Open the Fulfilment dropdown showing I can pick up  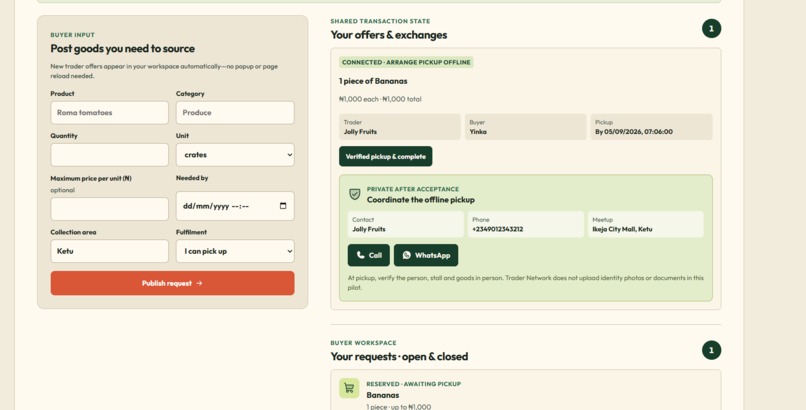pos(235,251)
